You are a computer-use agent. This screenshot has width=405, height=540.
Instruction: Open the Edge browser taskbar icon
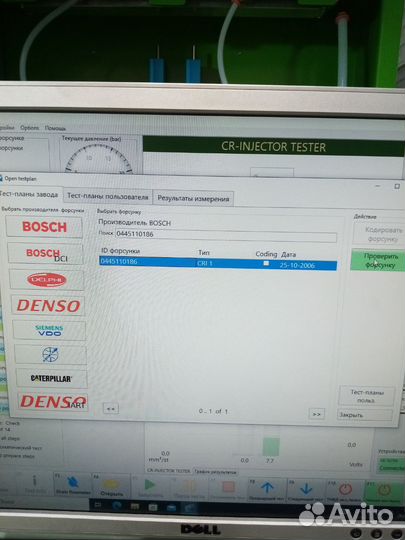(x=117, y=506)
